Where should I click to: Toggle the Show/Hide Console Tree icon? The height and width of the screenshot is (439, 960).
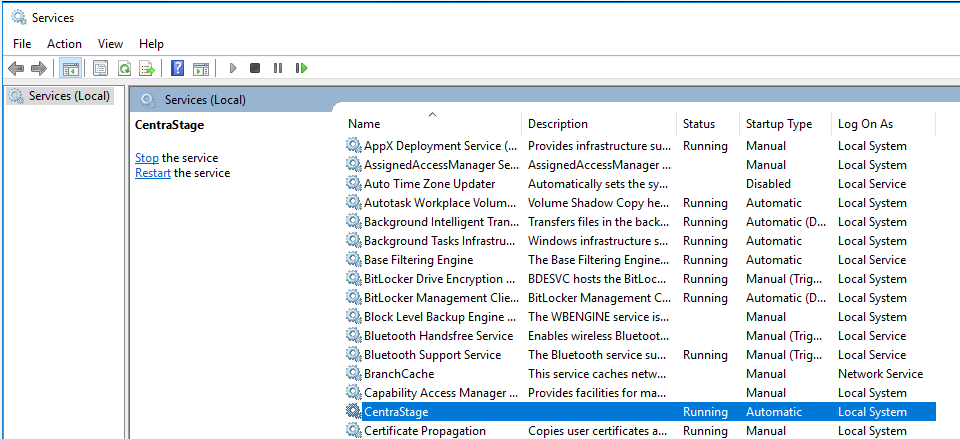(x=70, y=68)
